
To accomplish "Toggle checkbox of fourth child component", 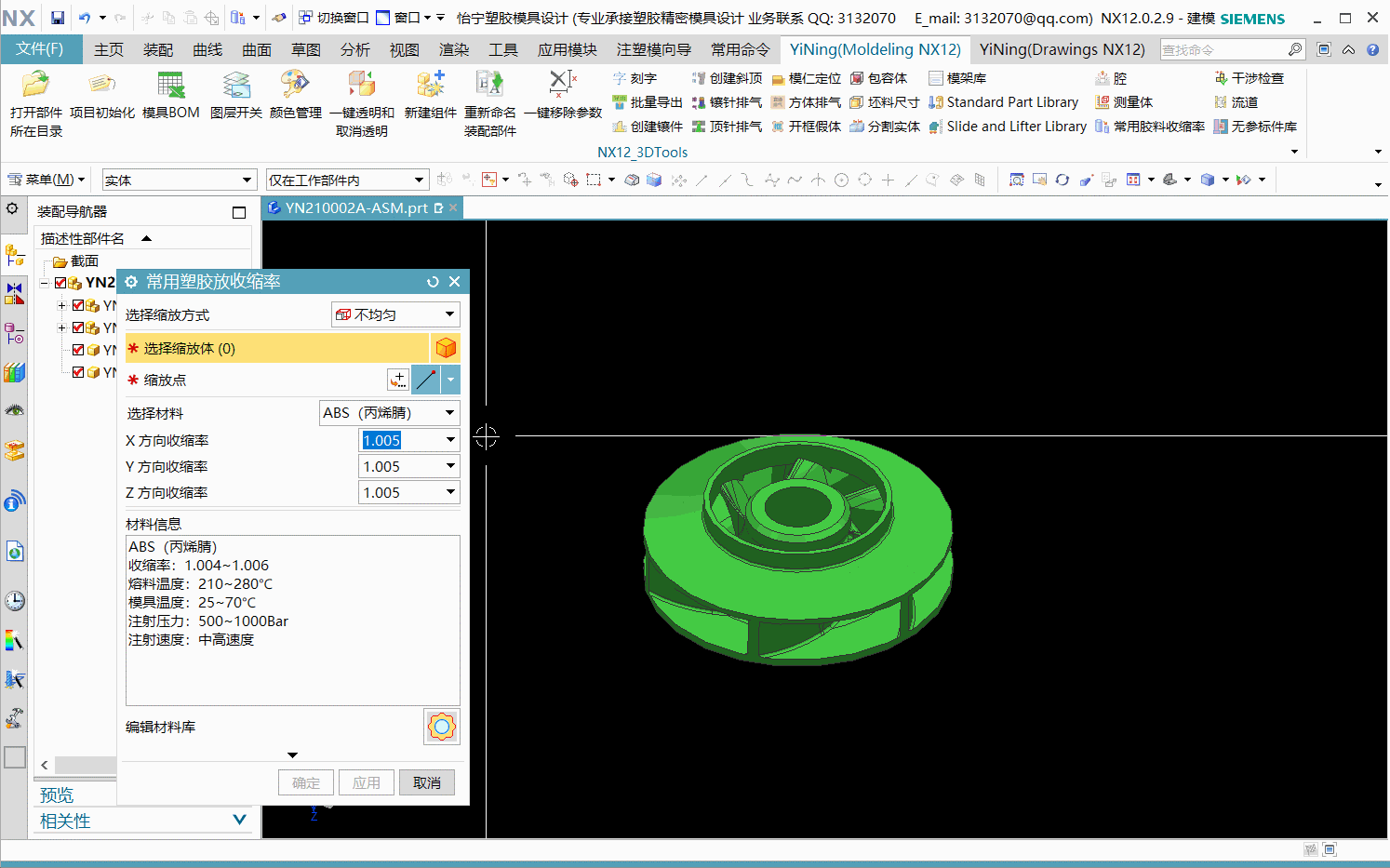I will coord(78,372).
